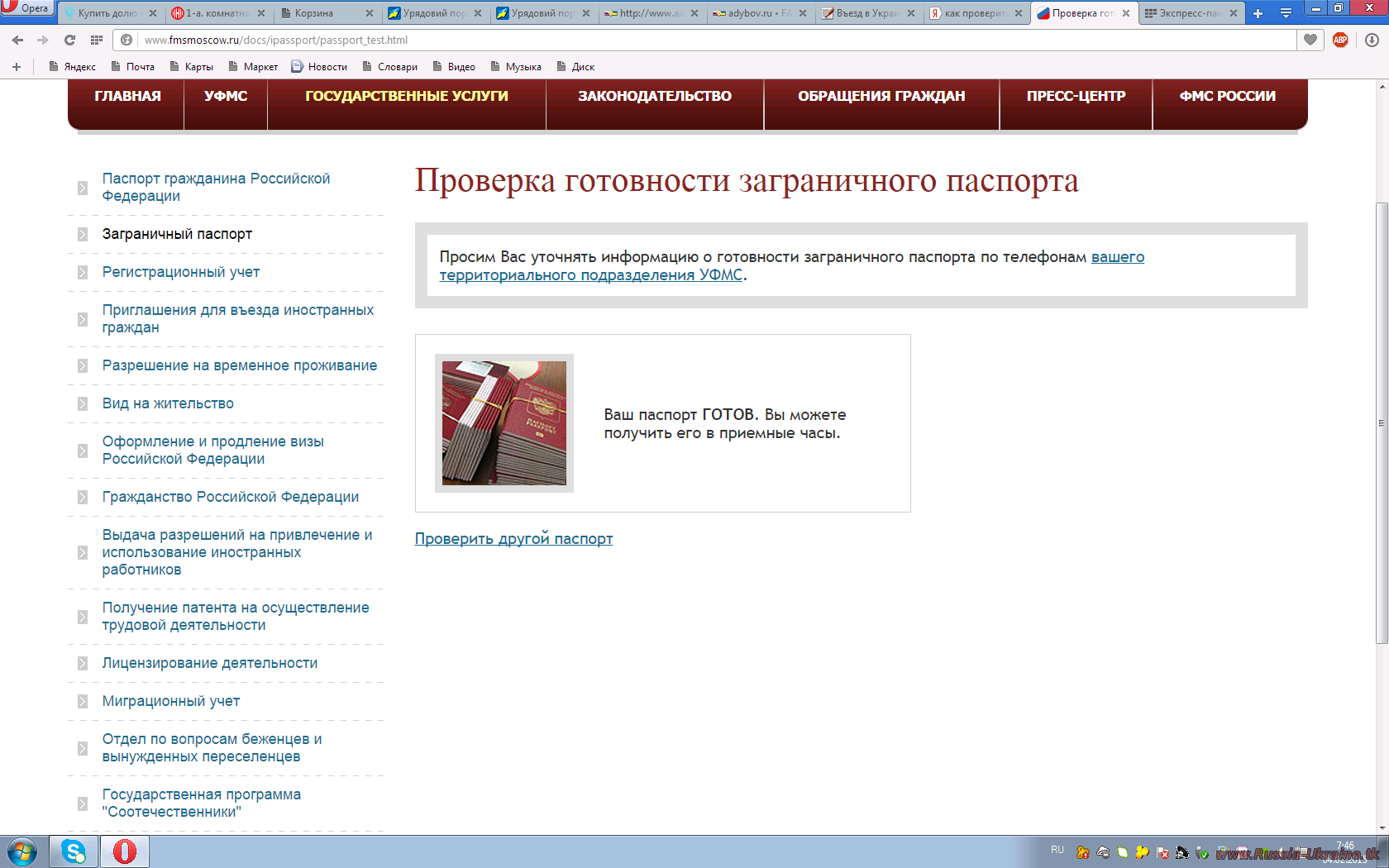The width and height of the screenshot is (1389, 868).
Task: Reload the page with the refresh icon
Action: (69, 40)
